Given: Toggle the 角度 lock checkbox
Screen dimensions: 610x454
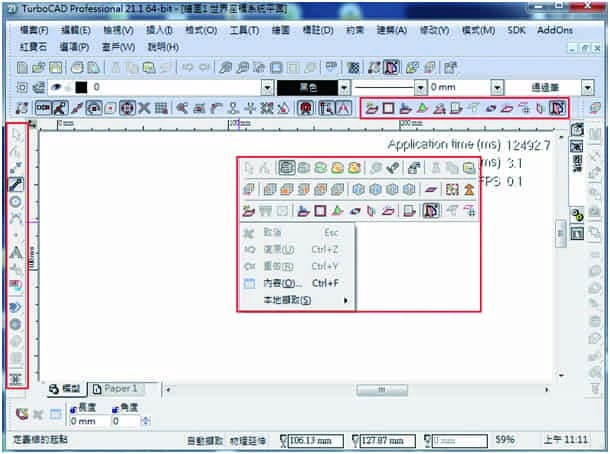Looking at the screenshot, I should click(114, 408).
